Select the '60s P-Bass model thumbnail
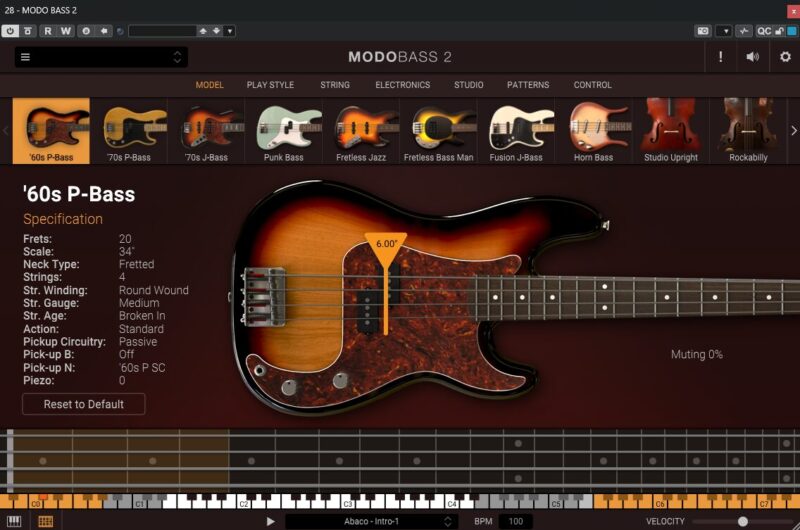The image size is (800, 530). point(51,131)
